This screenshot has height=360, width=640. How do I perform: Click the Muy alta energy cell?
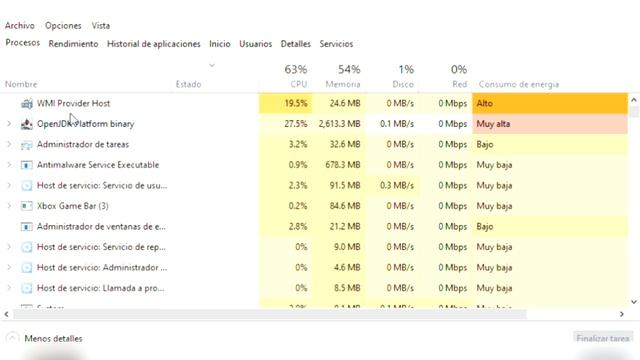(550, 124)
